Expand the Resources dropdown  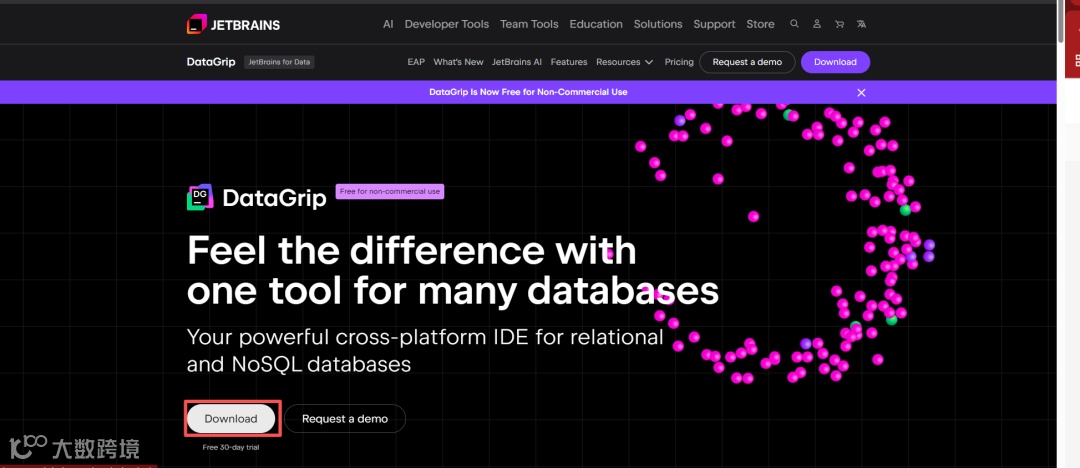[x=624, y=62]
